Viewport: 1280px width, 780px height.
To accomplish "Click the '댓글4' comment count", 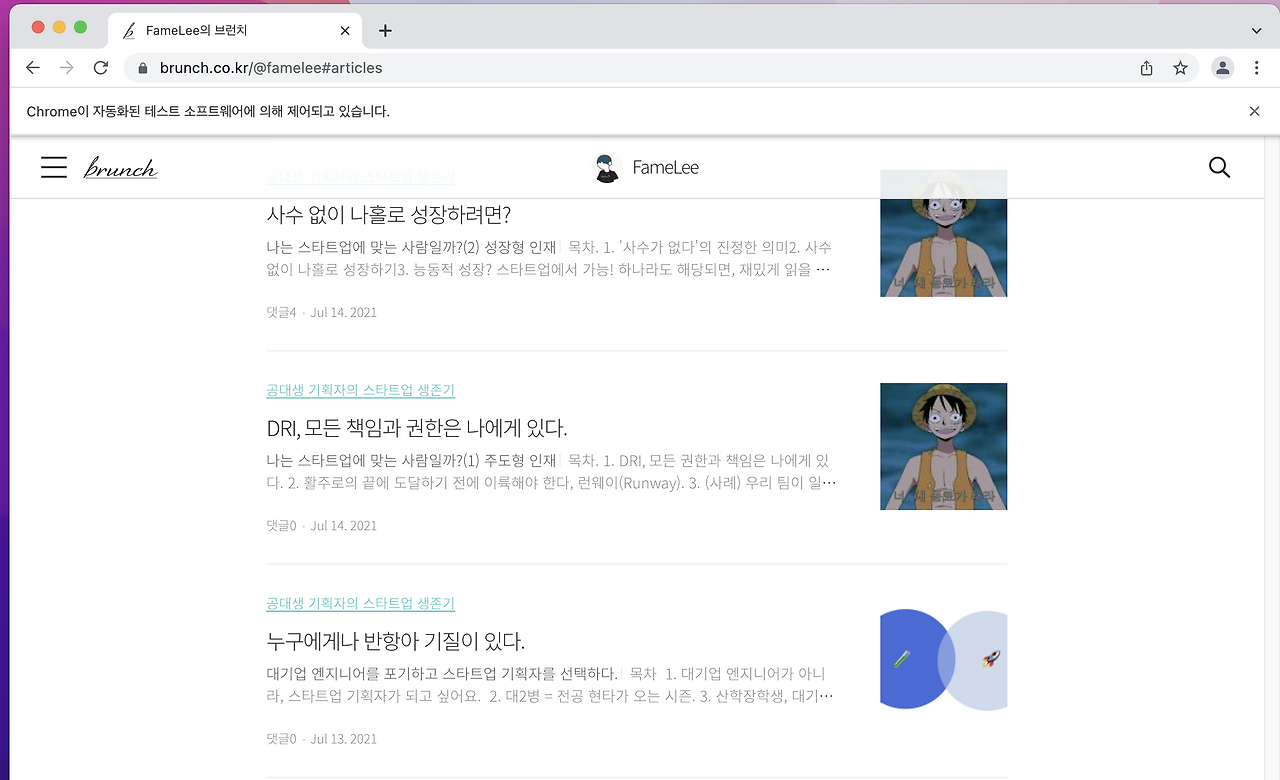I will pos(281,312).
